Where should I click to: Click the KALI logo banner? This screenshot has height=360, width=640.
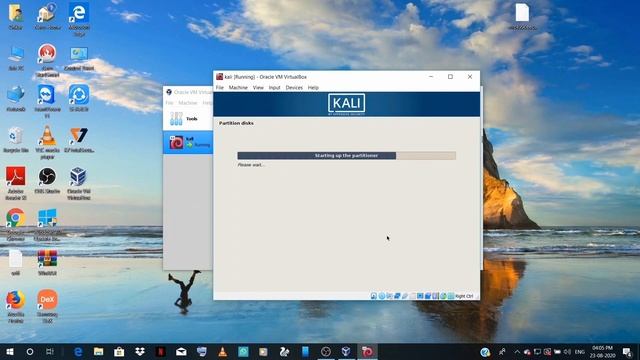click(x=347, y=104)
